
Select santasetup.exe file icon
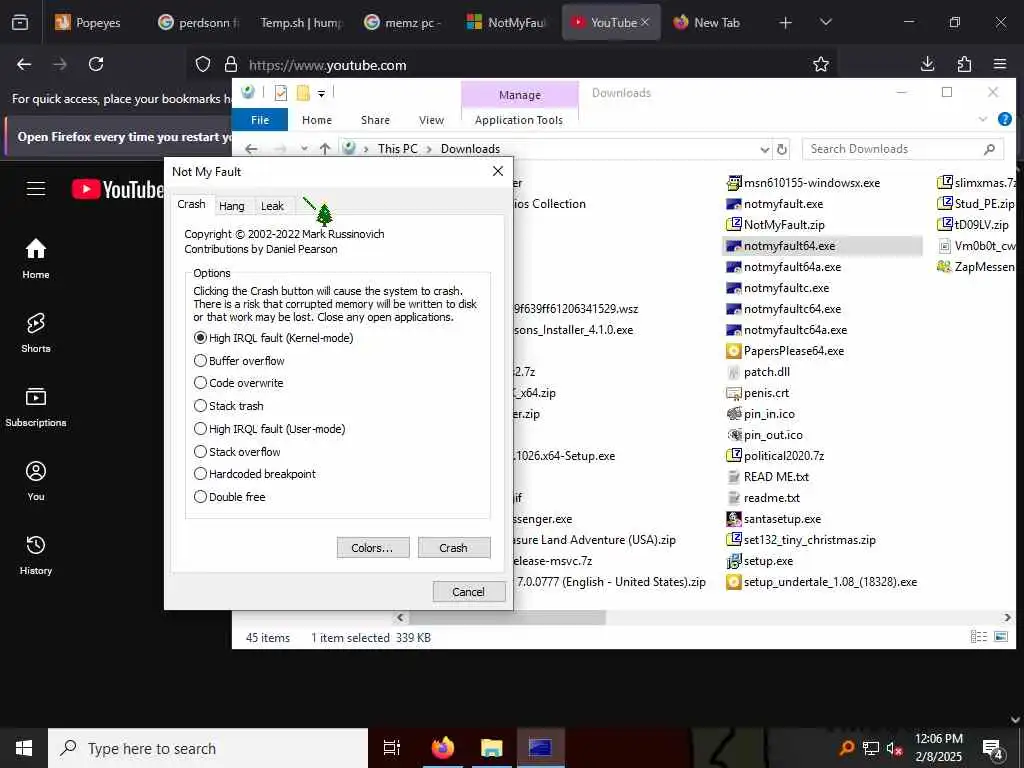pyautogui.click(x=733, y=519)
